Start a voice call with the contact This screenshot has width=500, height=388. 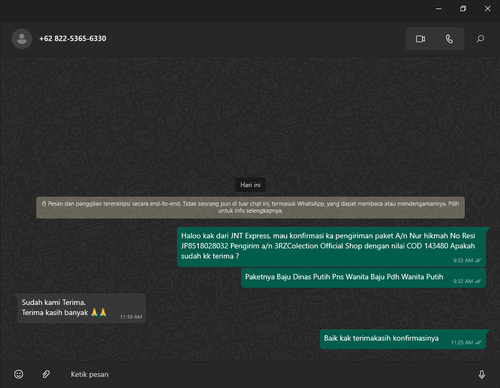449,39
